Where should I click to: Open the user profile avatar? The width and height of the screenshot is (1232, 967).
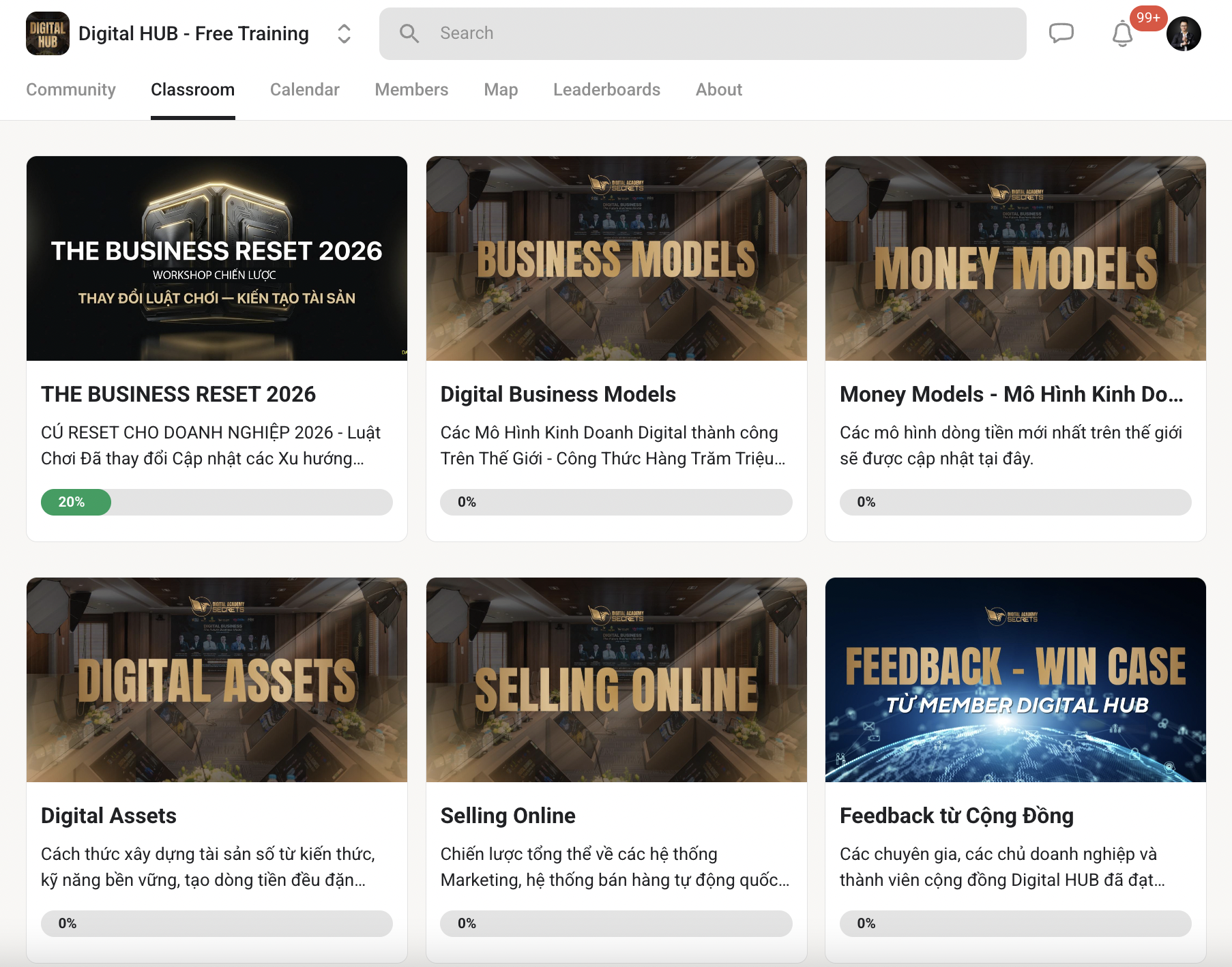tap(1184, 34)
